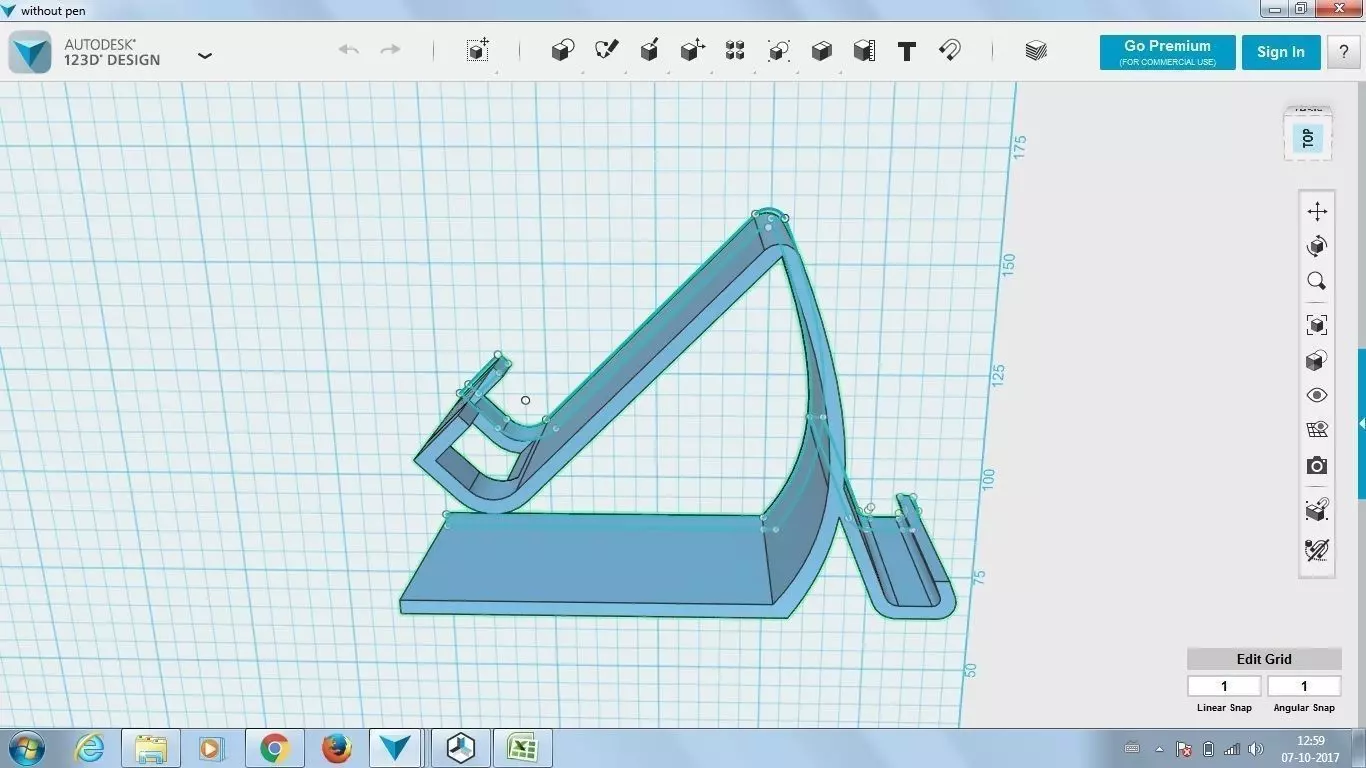This screenshot has height=768, width=1366.
Task: Select the Measure tool
Action: [864, 50]
